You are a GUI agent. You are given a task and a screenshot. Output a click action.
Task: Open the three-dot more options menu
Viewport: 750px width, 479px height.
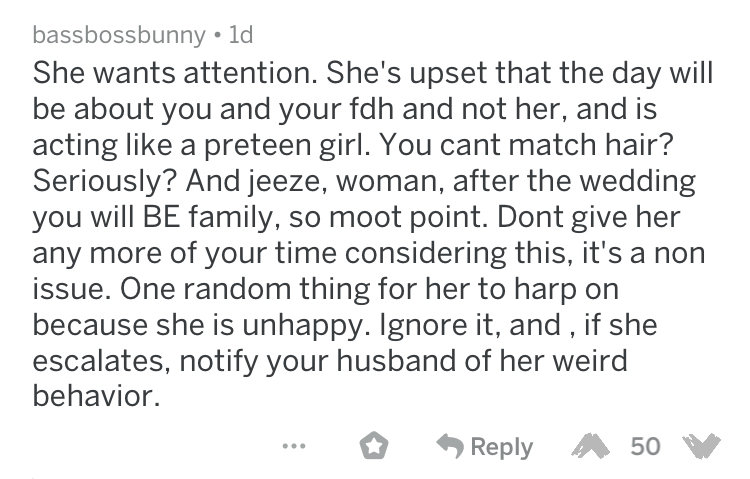click(x=294, y=446)
